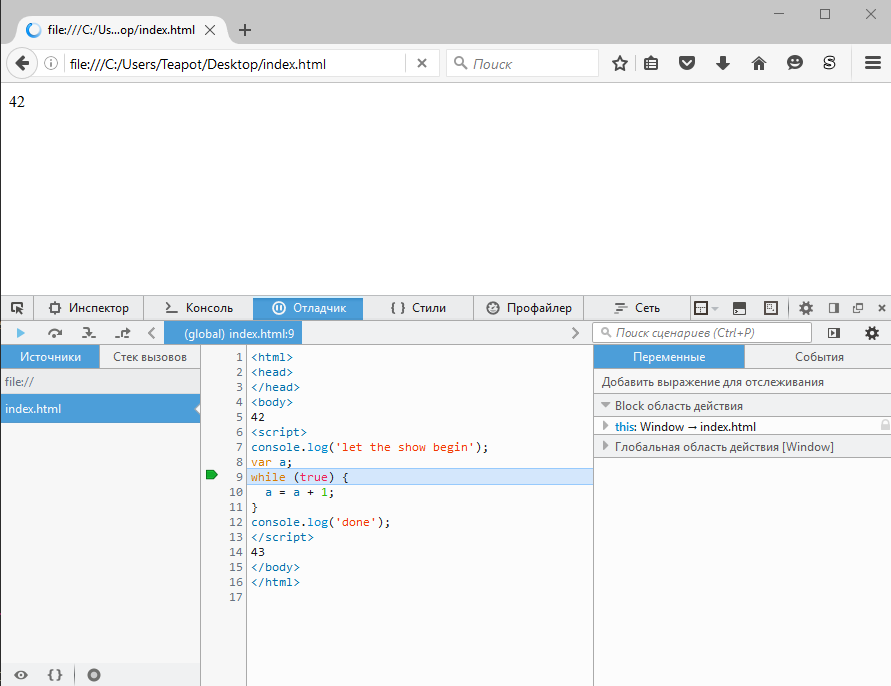Go to previous source with left chevron

click(x=151, y=333)
